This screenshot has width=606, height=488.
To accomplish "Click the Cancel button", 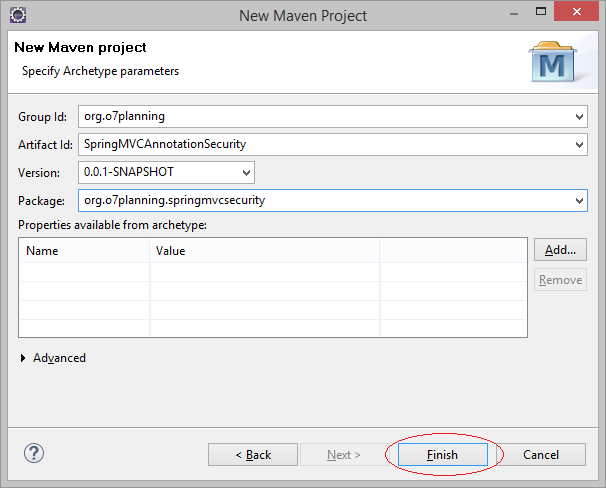I will (541, 454).
